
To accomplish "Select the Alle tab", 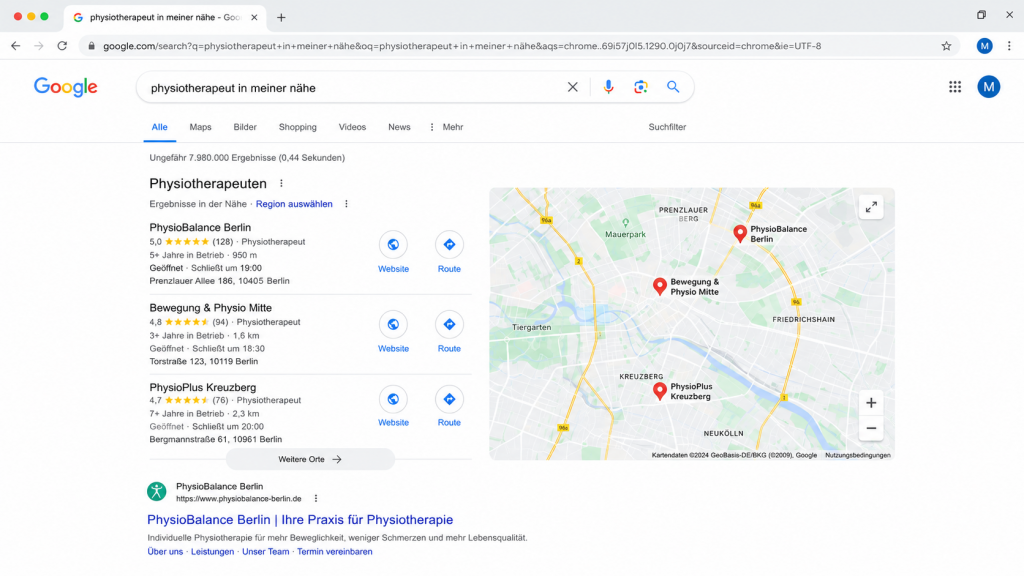I will pos(159,127).
